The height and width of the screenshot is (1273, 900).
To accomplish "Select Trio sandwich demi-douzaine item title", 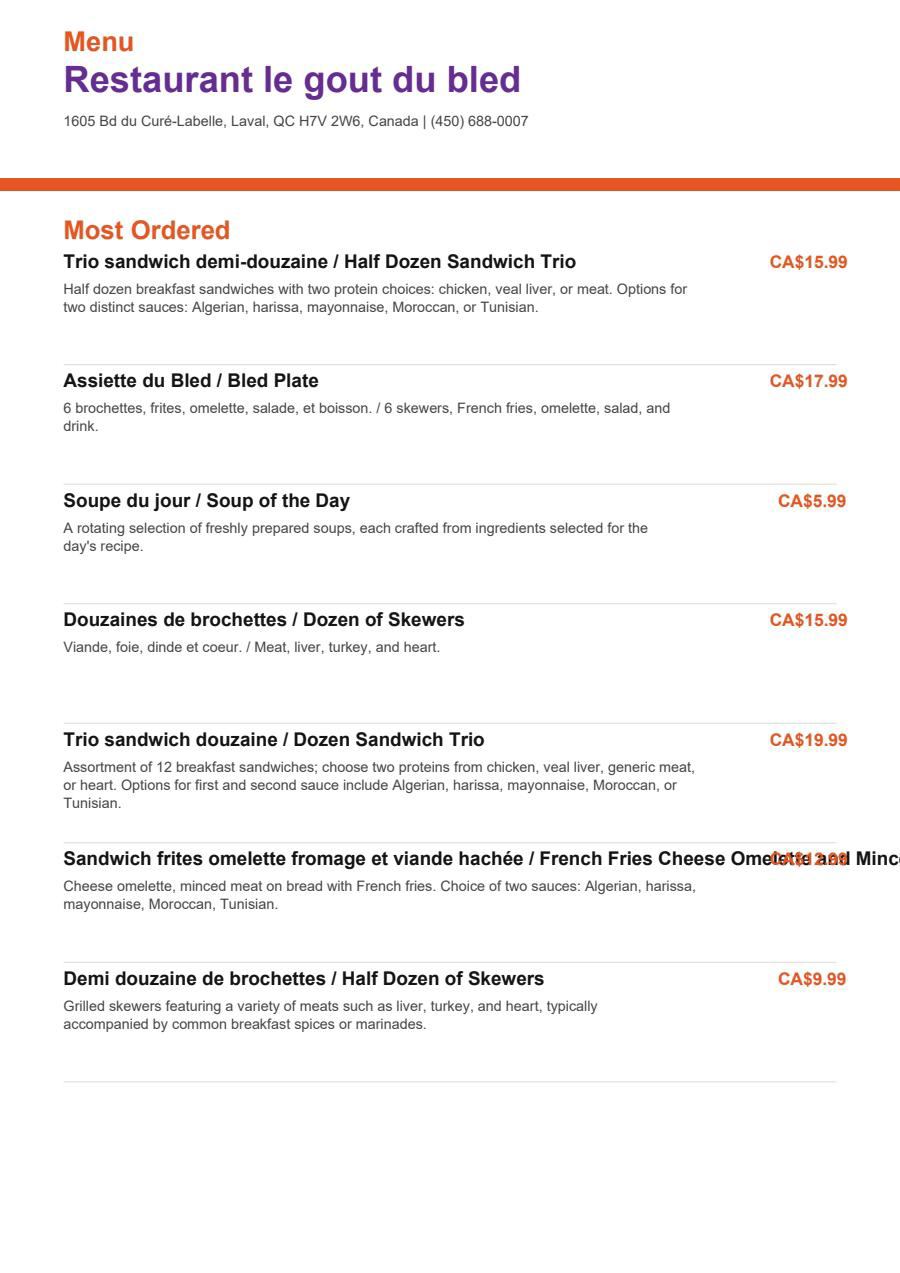I will point(320,262).
